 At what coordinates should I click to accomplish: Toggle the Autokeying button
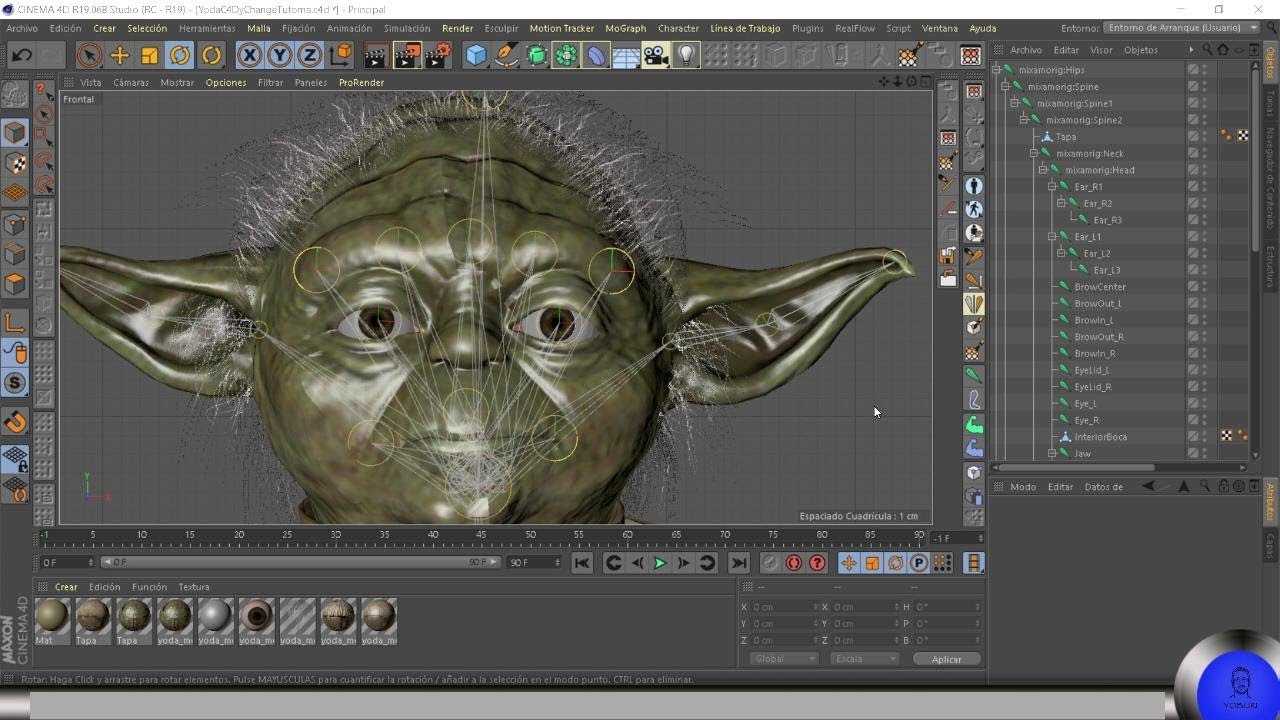(794, 563)
